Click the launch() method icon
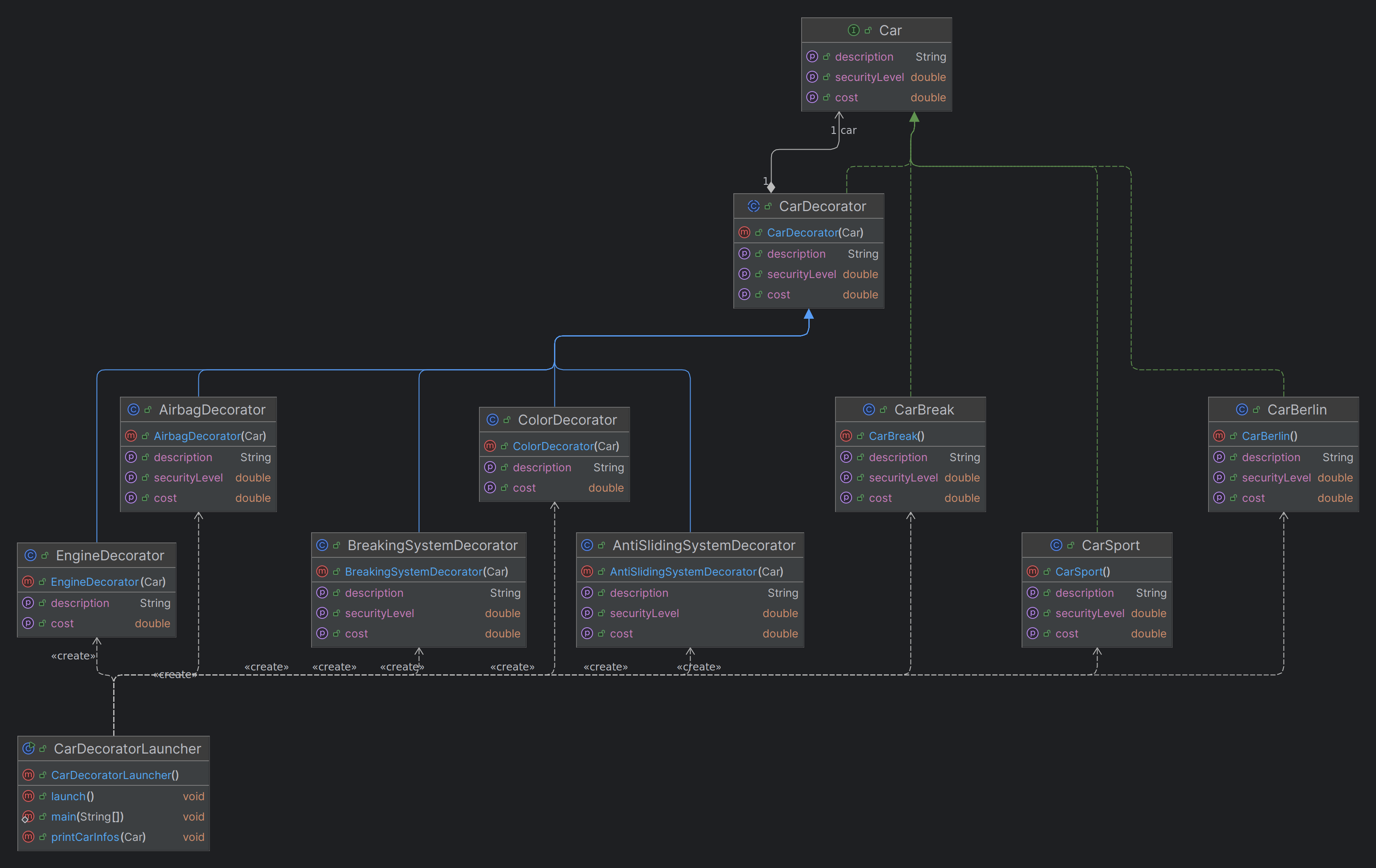Image resolution: width=1376 pixels, height=868 pixels. point(28,796)
